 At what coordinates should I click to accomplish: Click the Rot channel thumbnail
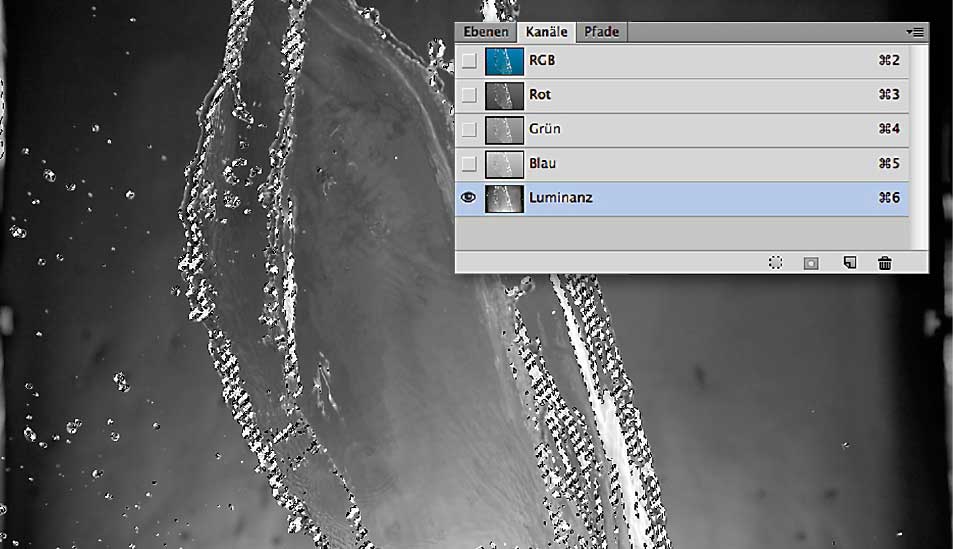coord(504,95)
